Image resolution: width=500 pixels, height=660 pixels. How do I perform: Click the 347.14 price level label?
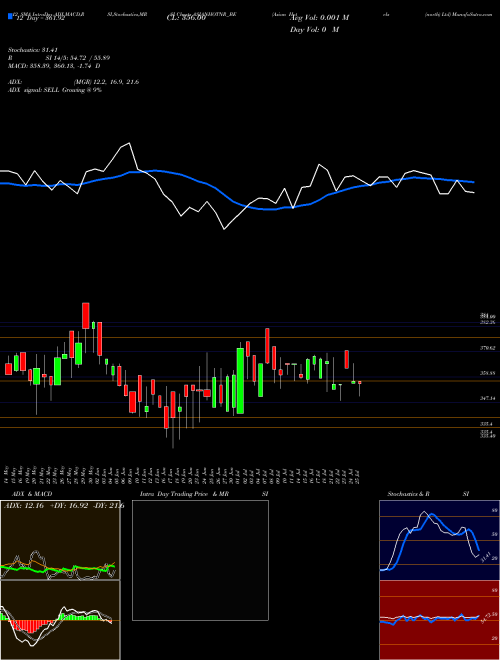click(x=490, y=398)
